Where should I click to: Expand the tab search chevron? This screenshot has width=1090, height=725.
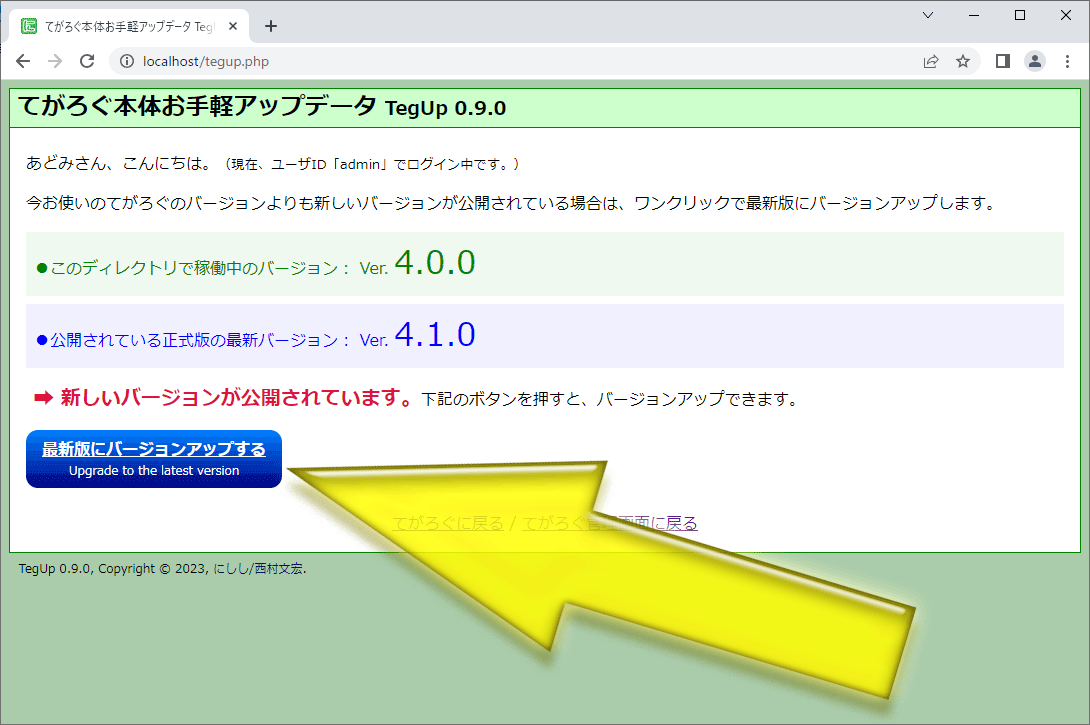[927, 15]
